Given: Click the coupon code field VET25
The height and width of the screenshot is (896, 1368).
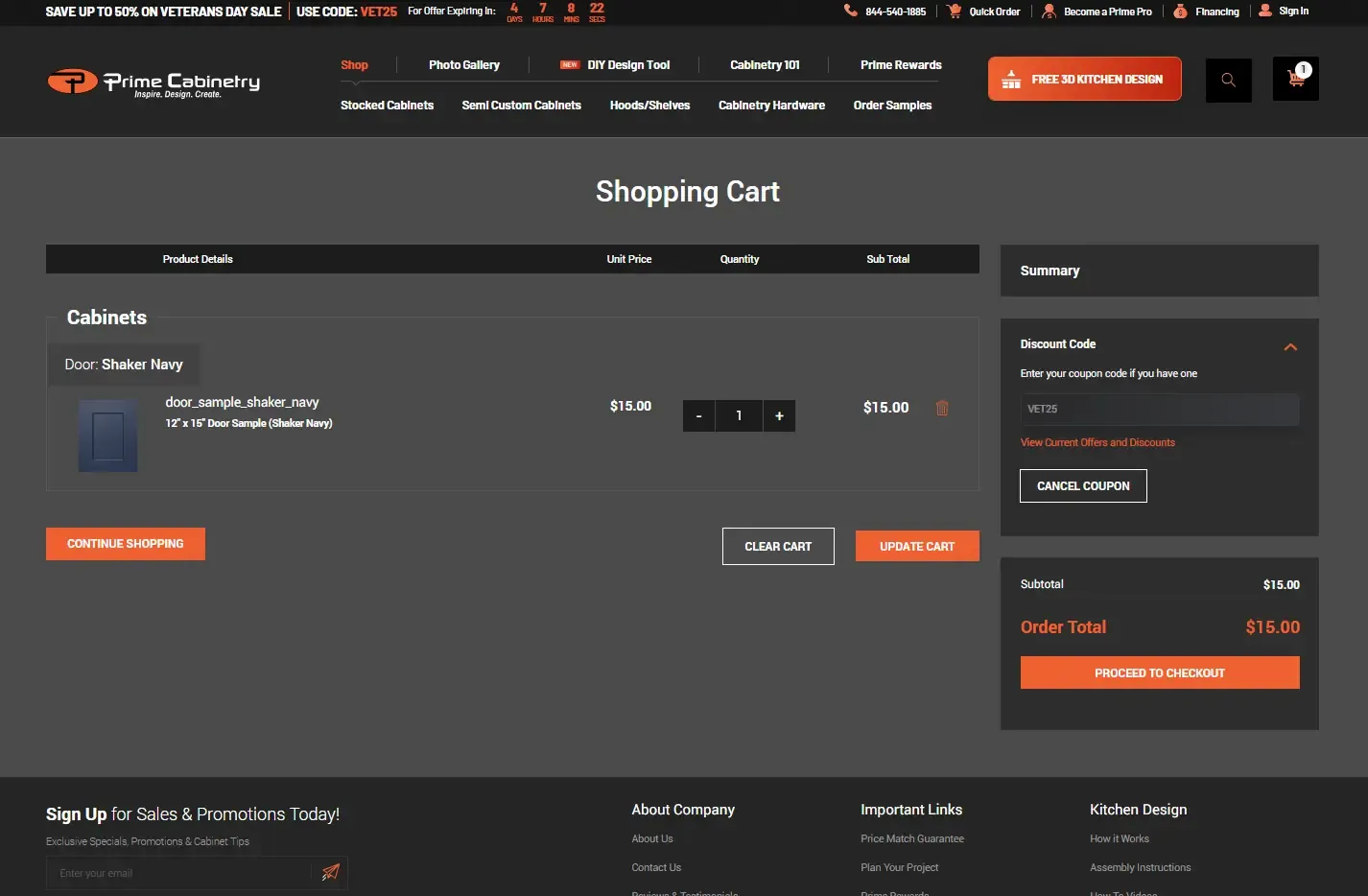Looking at the screenshot, I should coord(1160,409).
